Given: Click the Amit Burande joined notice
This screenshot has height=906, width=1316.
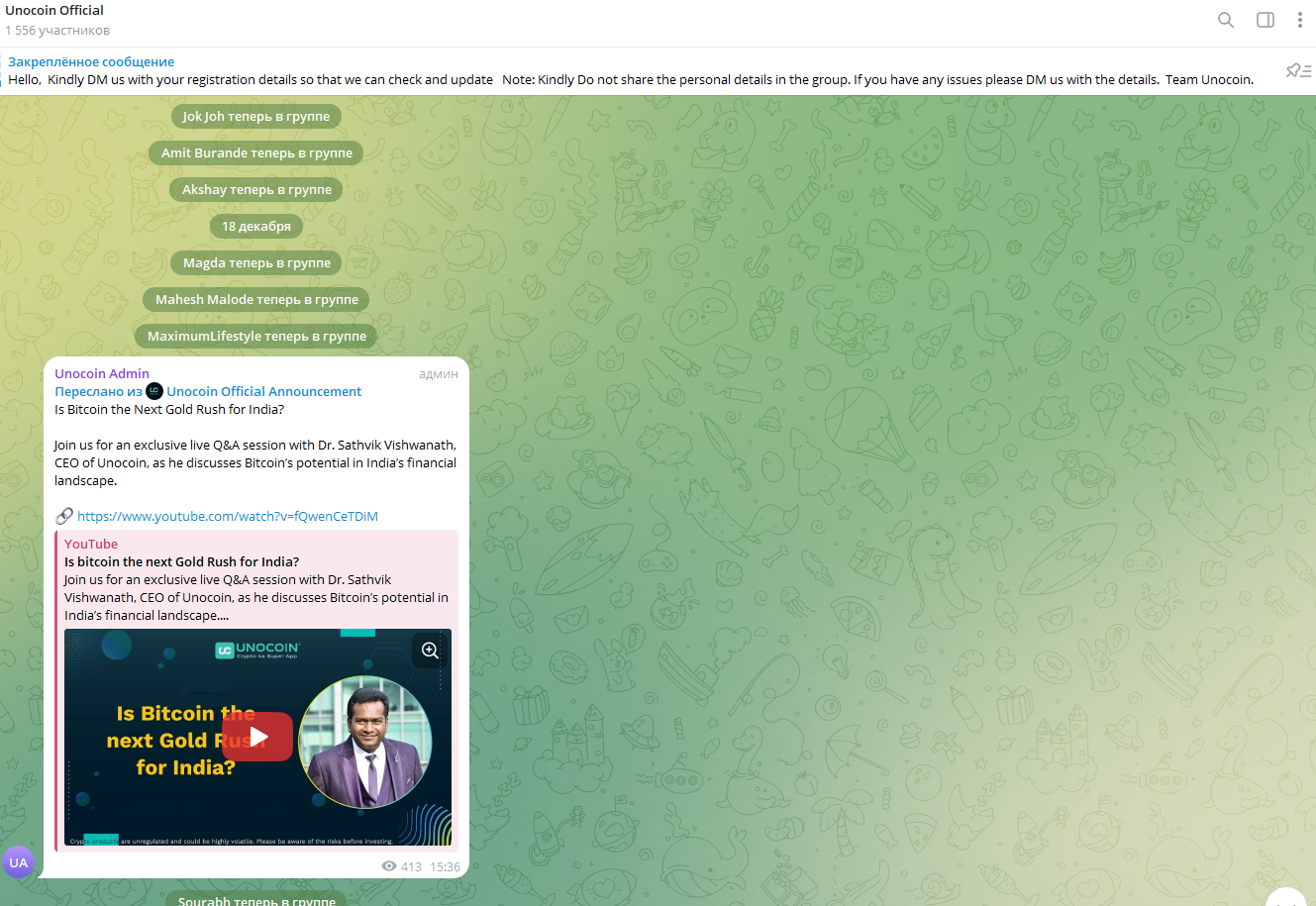Looking at the screenshot, I should [x=256, y=152].
